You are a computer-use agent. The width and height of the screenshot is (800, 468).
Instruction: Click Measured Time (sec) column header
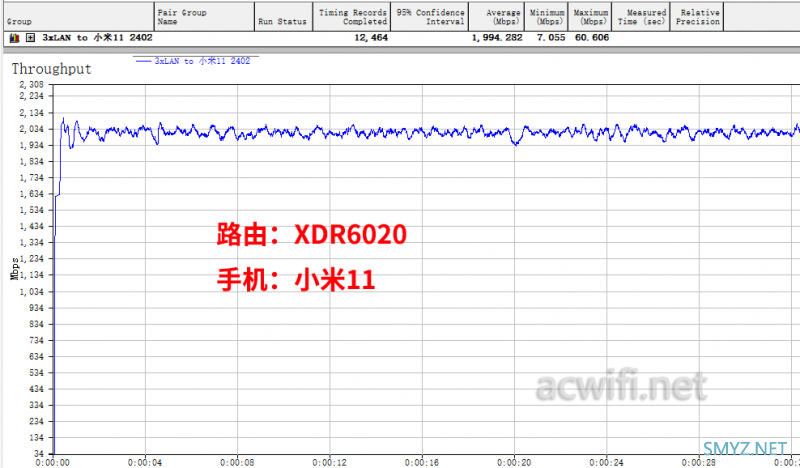[x=641, y=17]
